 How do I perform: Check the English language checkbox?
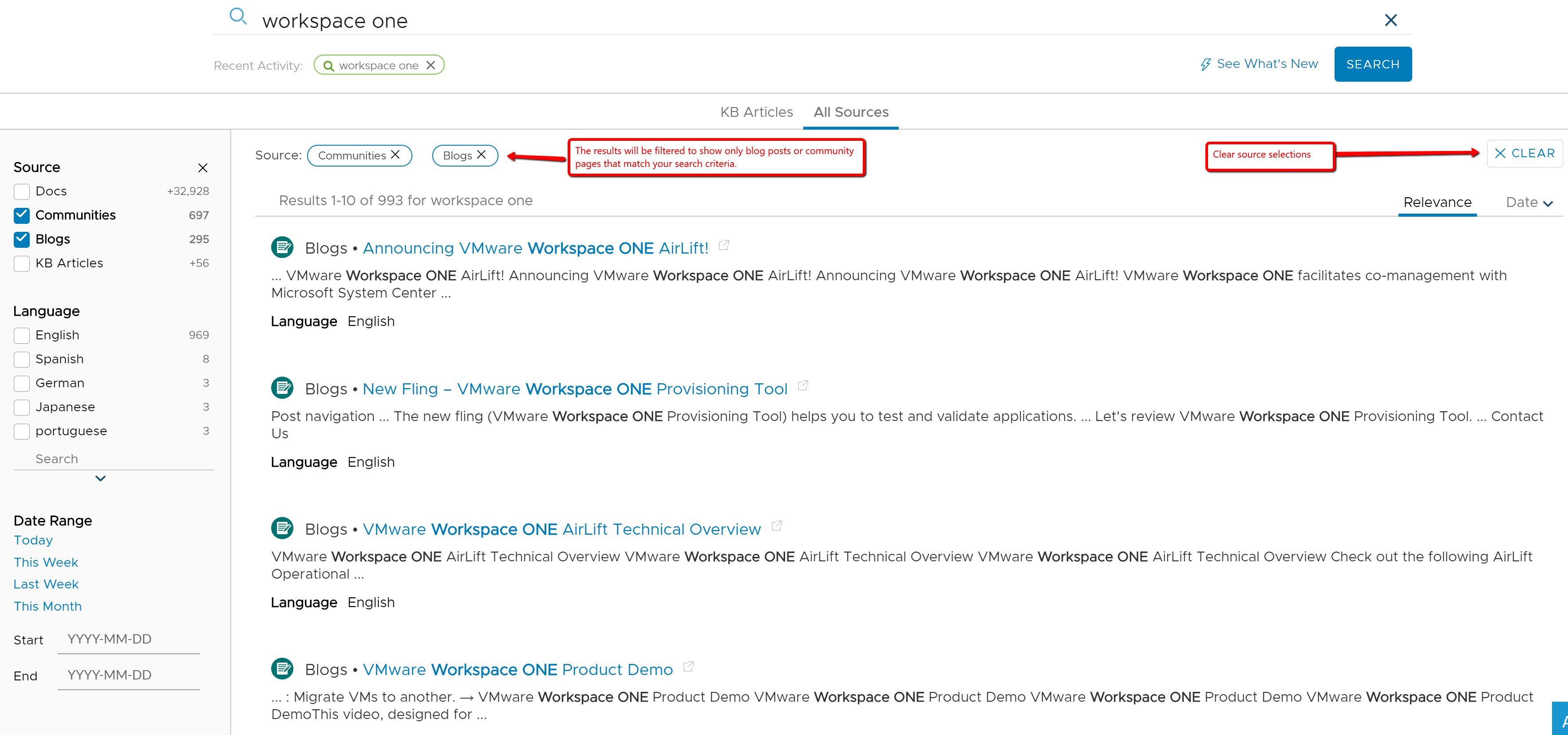(x=22, y=336)
